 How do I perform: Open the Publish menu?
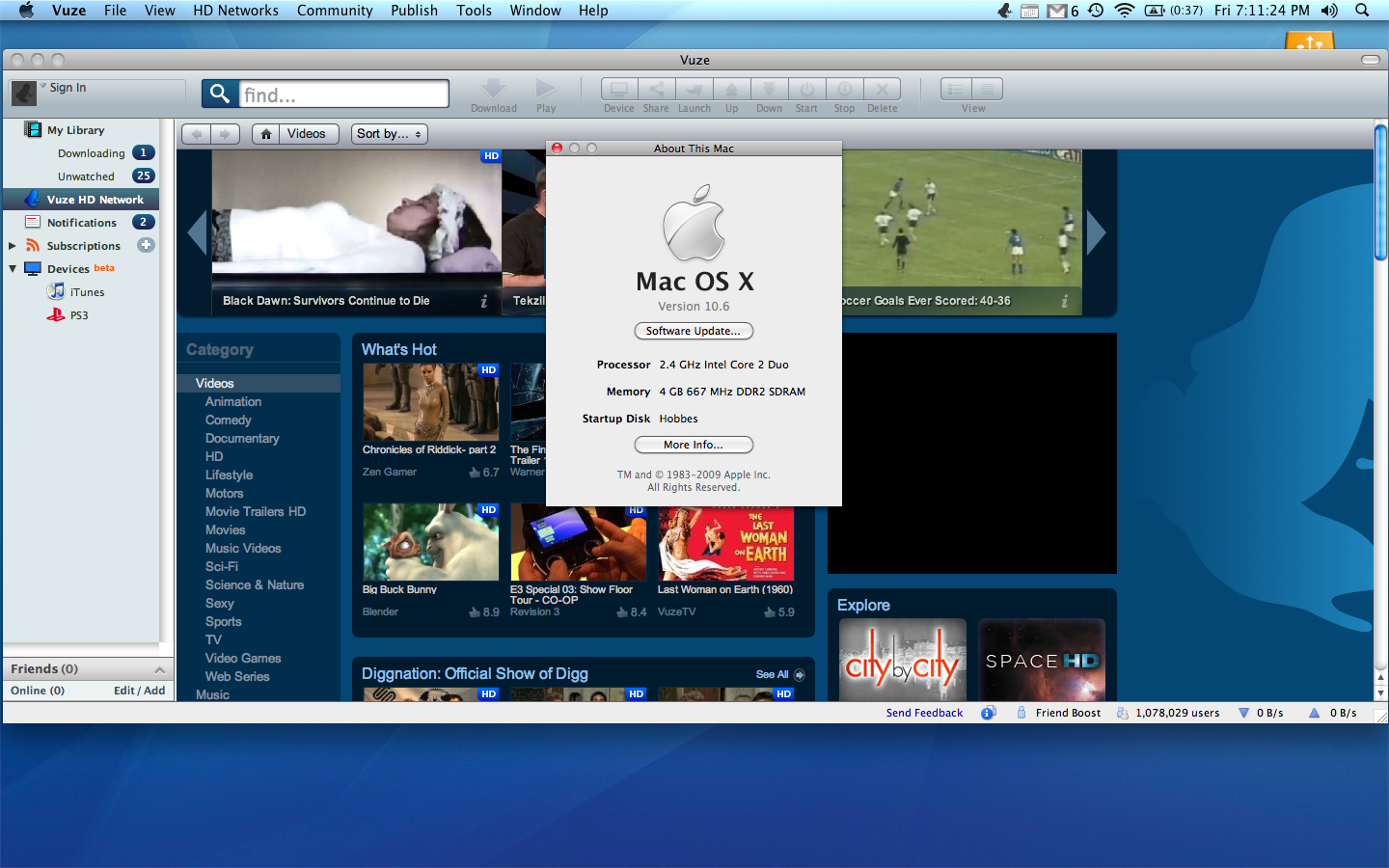414,11
